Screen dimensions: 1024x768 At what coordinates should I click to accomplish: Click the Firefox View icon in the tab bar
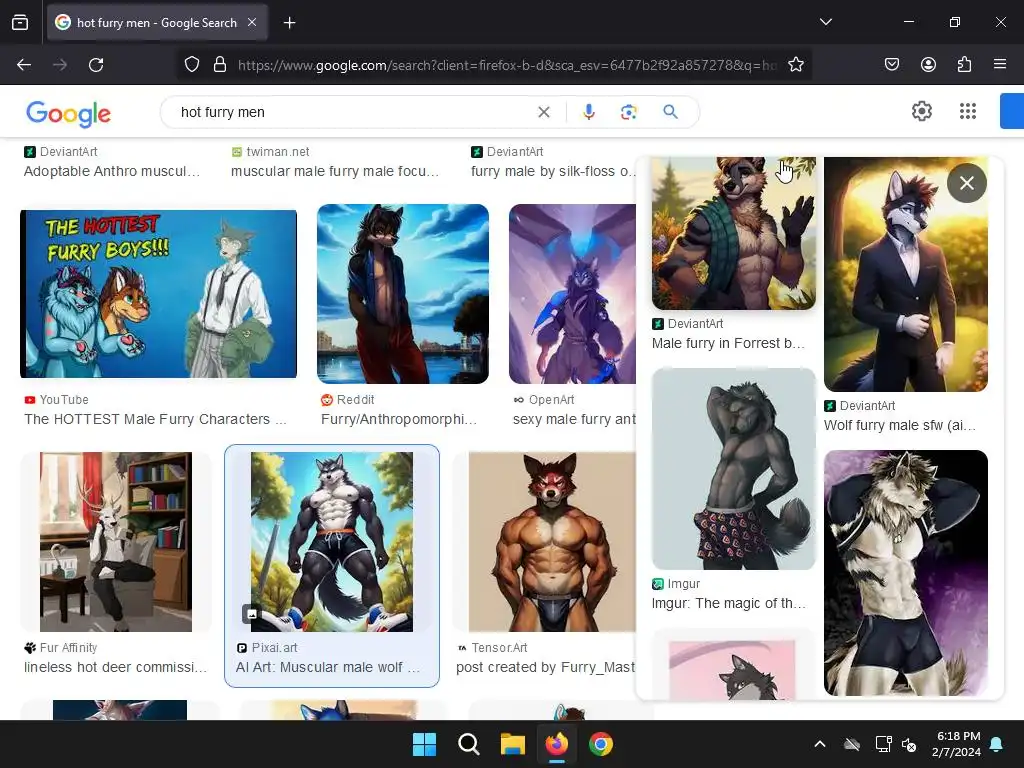coord(20,23)
